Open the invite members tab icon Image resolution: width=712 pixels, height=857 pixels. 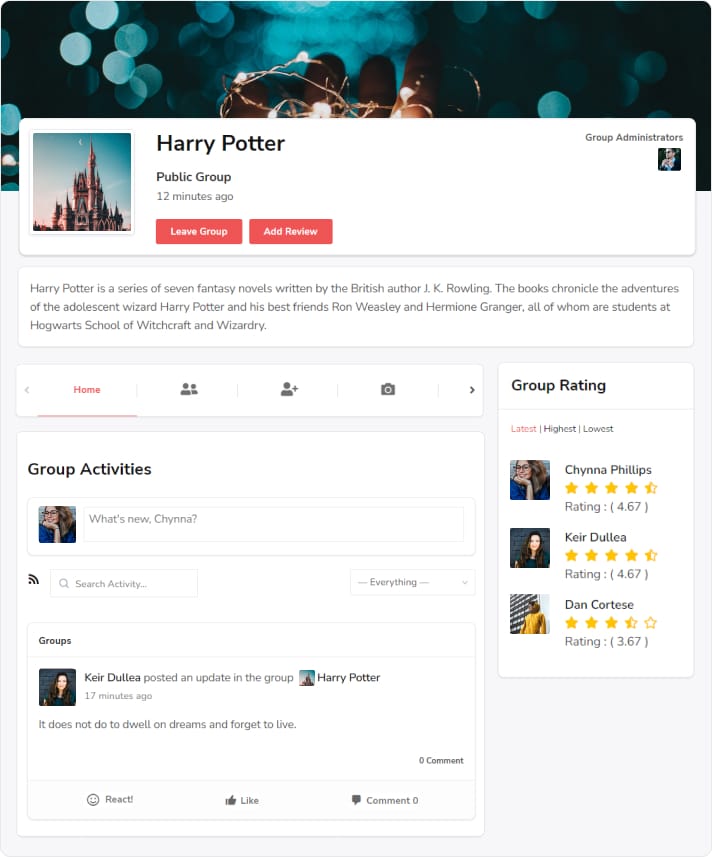290,389
